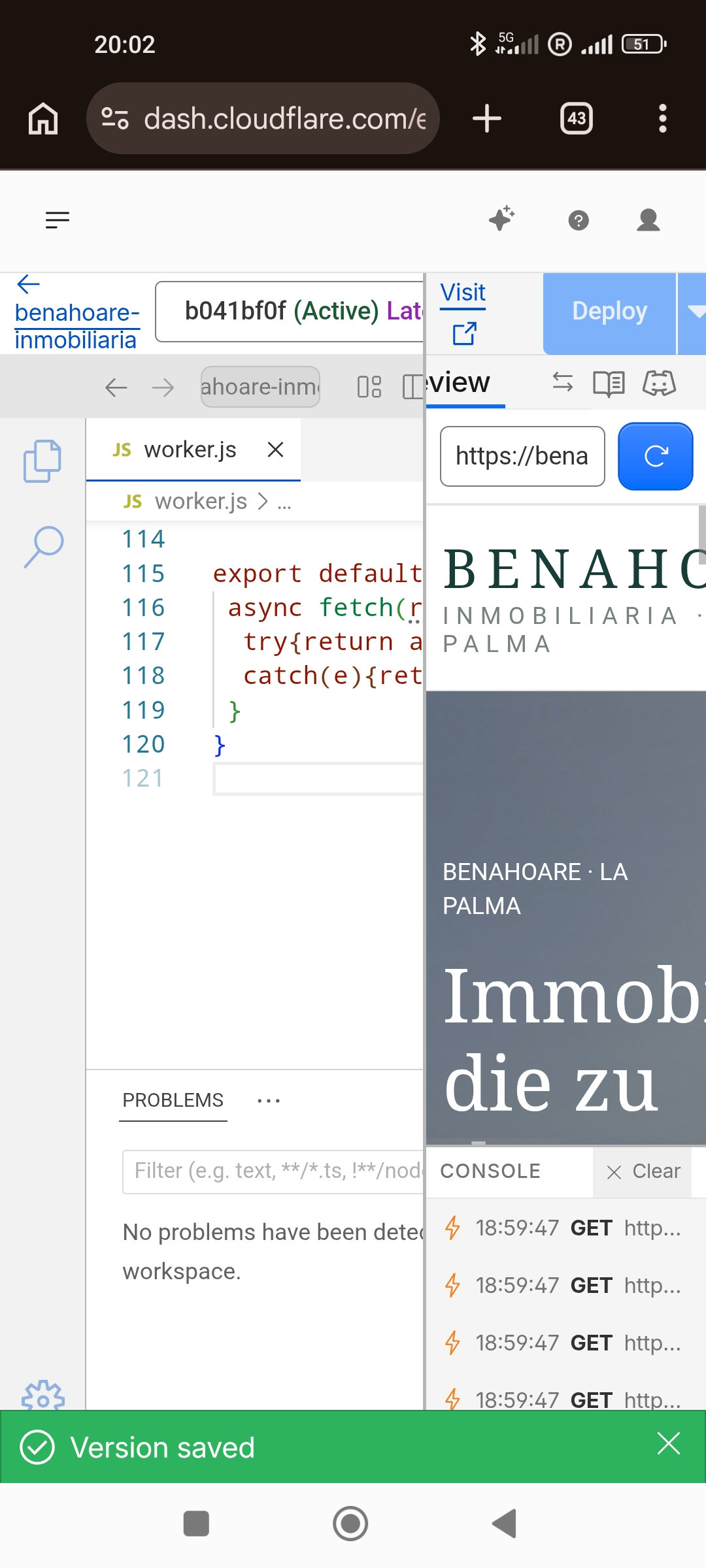Open version selector b041bf0f (Active)
The width and height of the screenshot is (706, 1568).
click(x=290, y=311)
